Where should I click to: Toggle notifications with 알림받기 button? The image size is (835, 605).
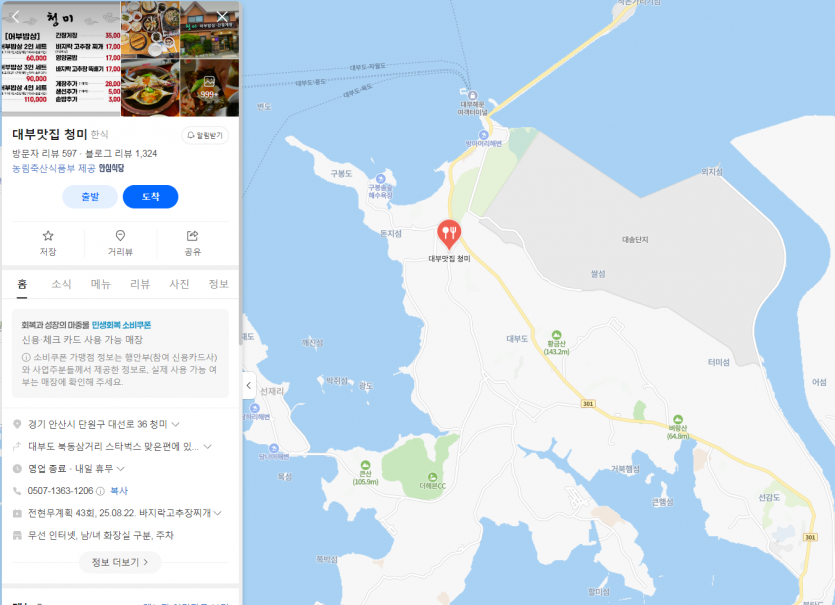tap(205, 135)
